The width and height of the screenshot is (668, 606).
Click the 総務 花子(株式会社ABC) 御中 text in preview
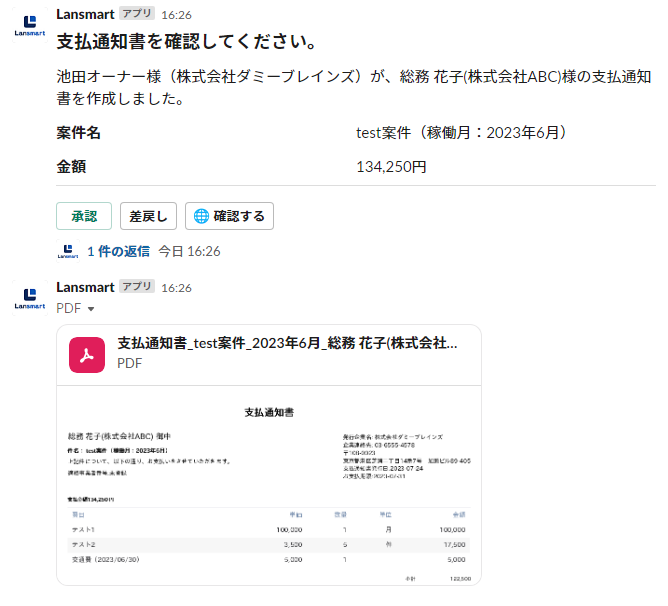point(119,436)
